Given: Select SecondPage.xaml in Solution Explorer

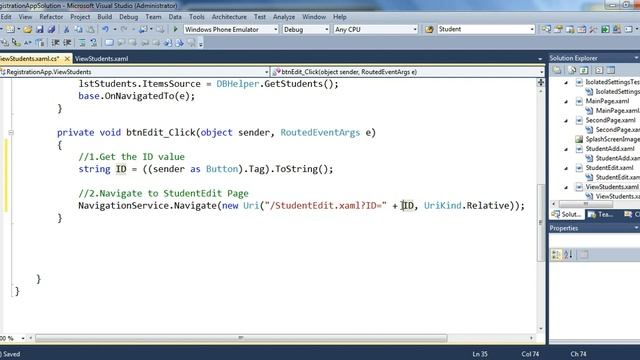Looking at the screenshot, I should [610, 120].
